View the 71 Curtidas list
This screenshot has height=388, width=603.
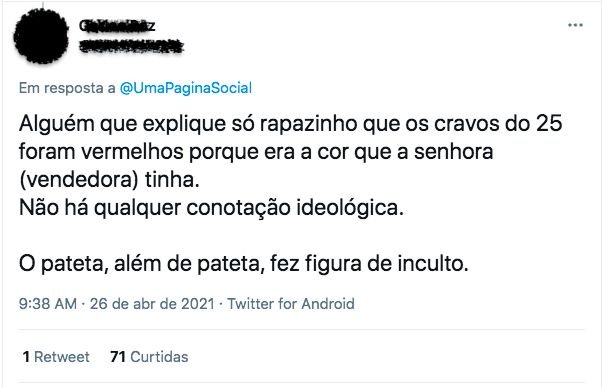point(149,357)
